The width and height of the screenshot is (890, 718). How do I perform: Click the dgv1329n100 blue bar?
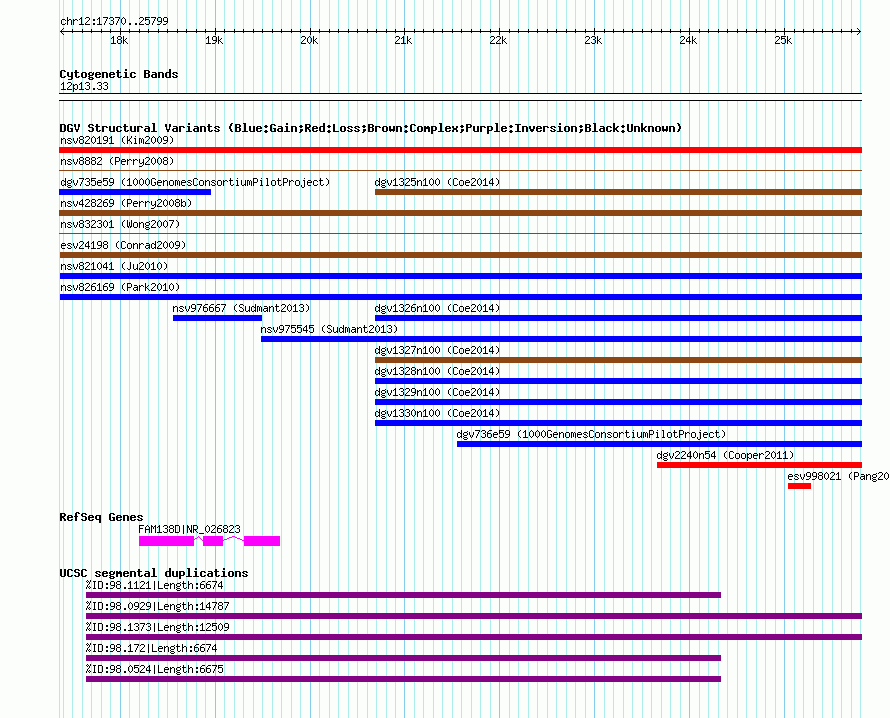(x=618, y=402)
